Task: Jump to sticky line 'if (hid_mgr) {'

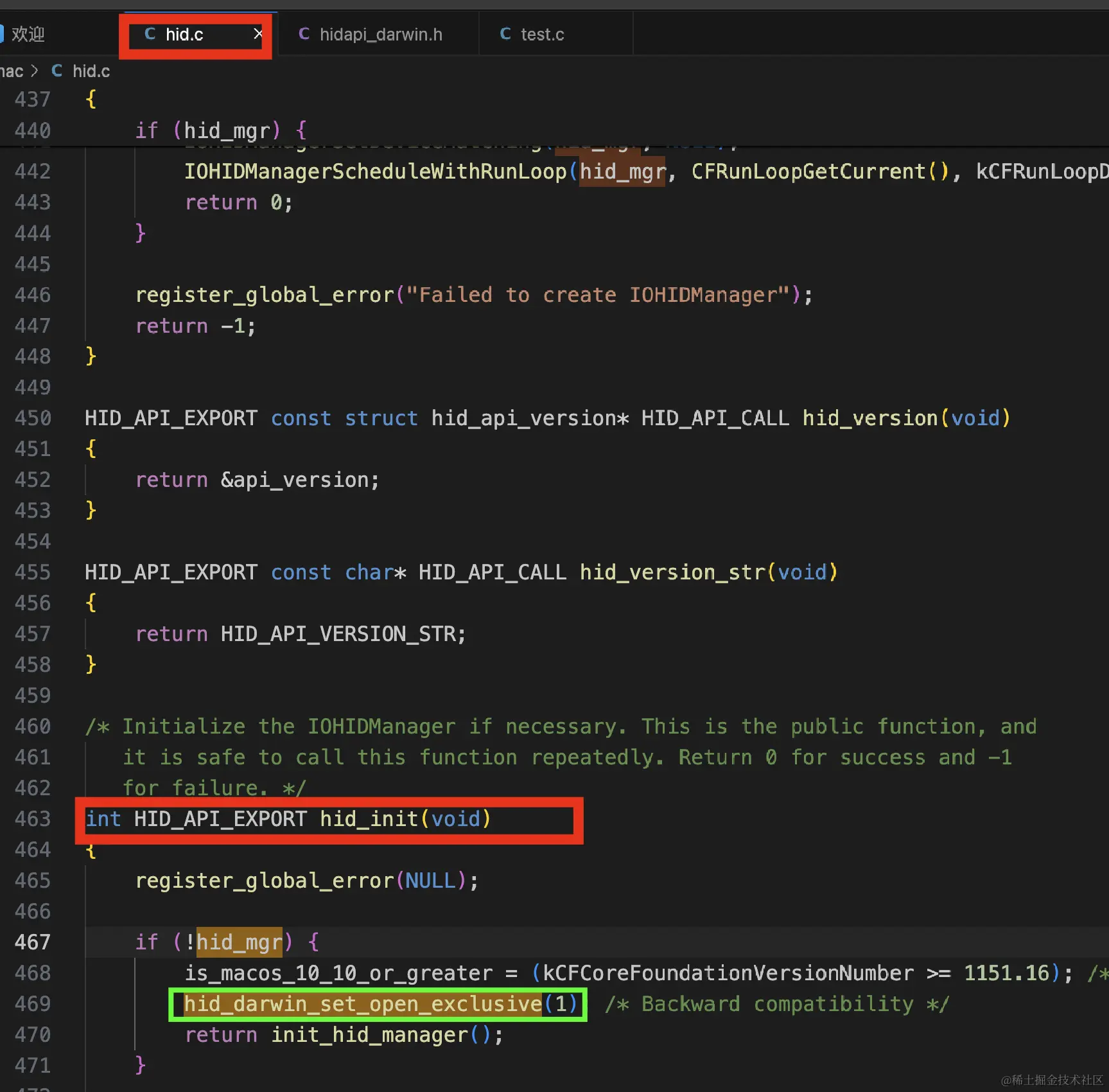Action: [221, 131]
